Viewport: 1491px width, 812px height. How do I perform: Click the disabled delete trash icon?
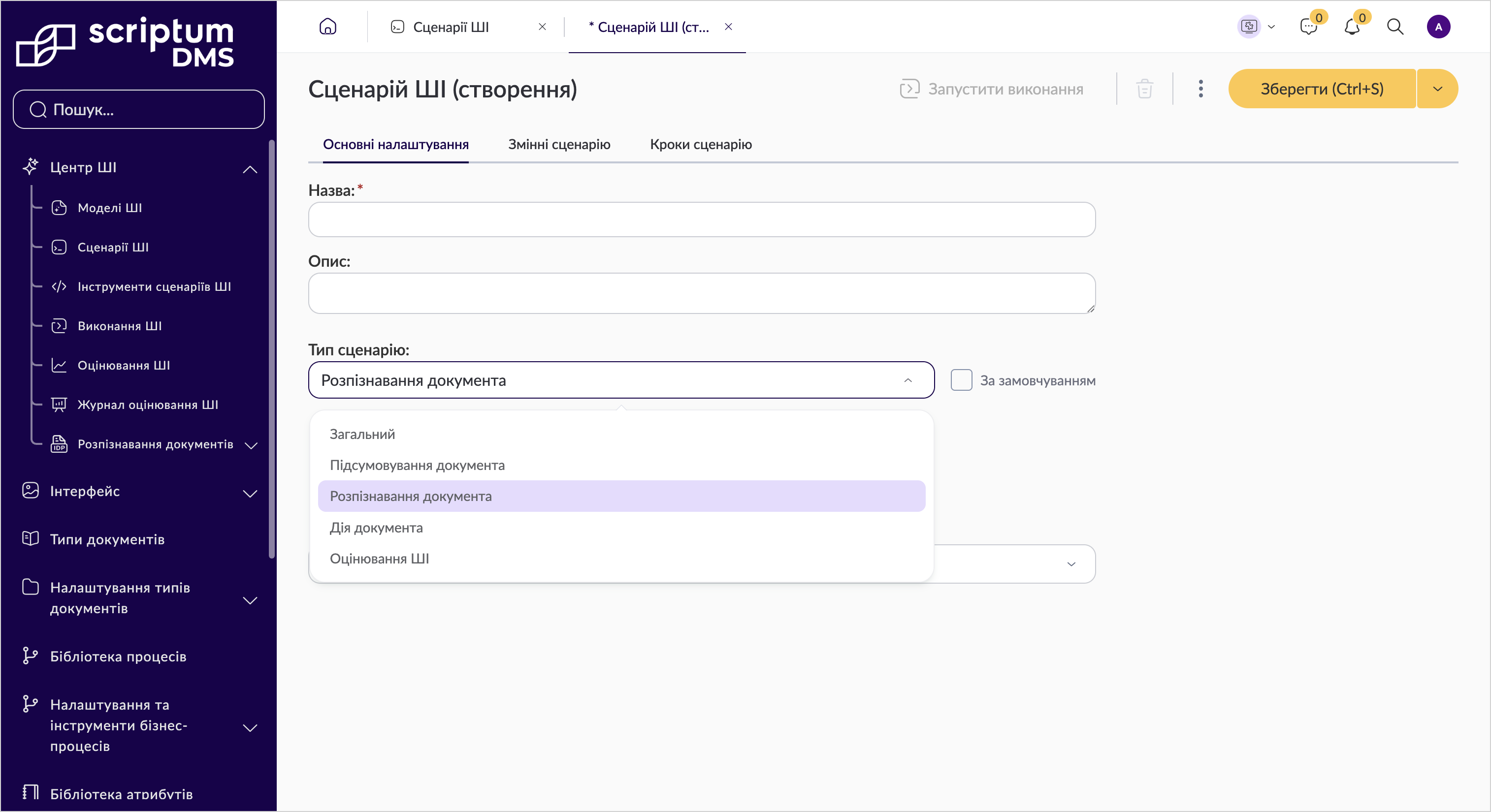pos(1144,89)
